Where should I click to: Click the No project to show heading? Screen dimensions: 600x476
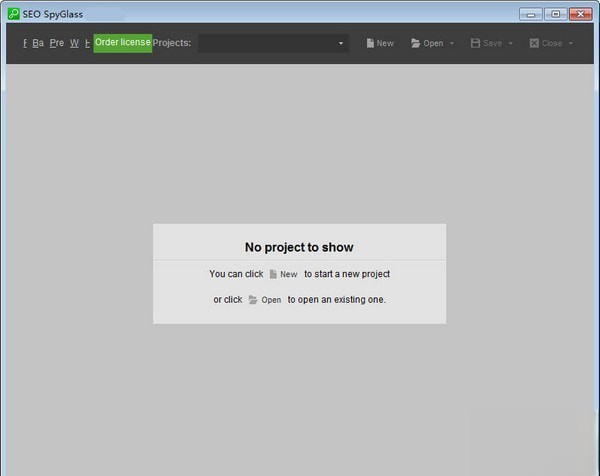(299, 247)
